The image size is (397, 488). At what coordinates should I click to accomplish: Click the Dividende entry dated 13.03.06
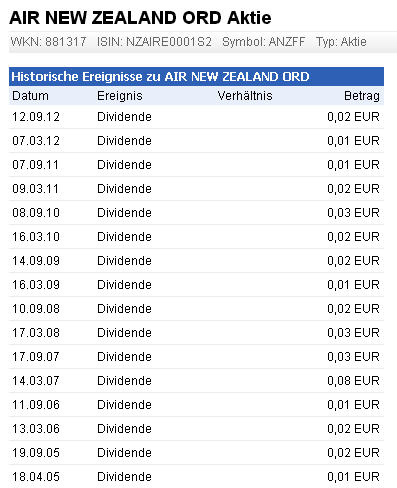[124, 429]
